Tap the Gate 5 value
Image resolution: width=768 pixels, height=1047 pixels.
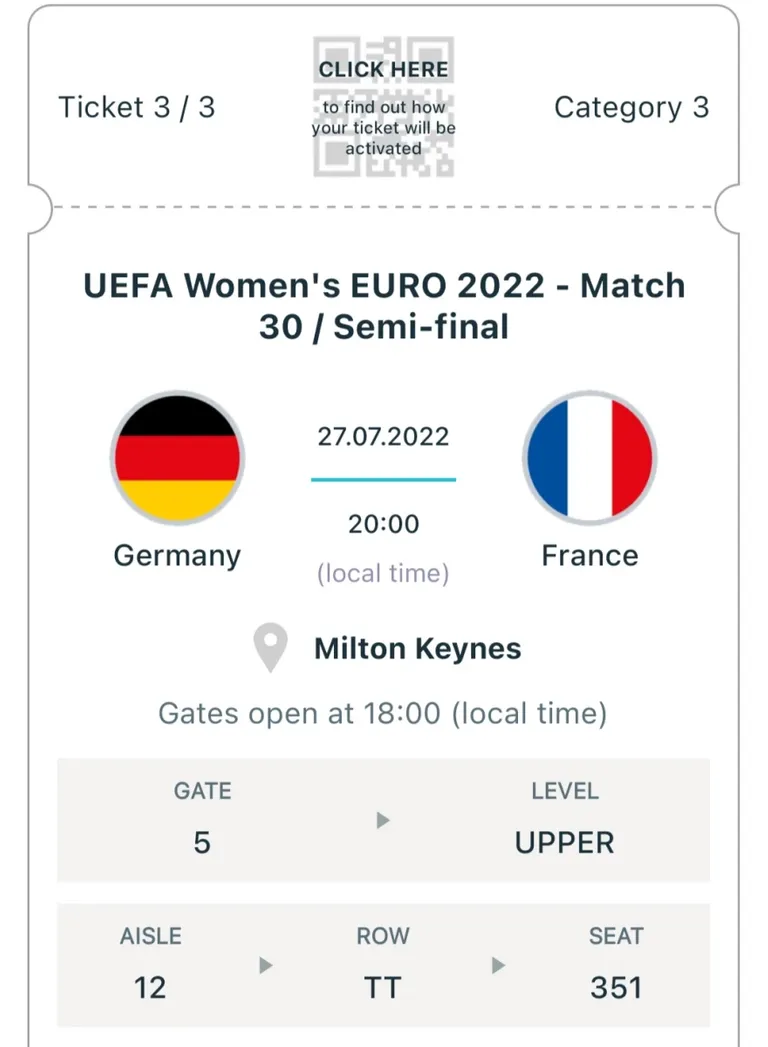click(x=202, y=843)
